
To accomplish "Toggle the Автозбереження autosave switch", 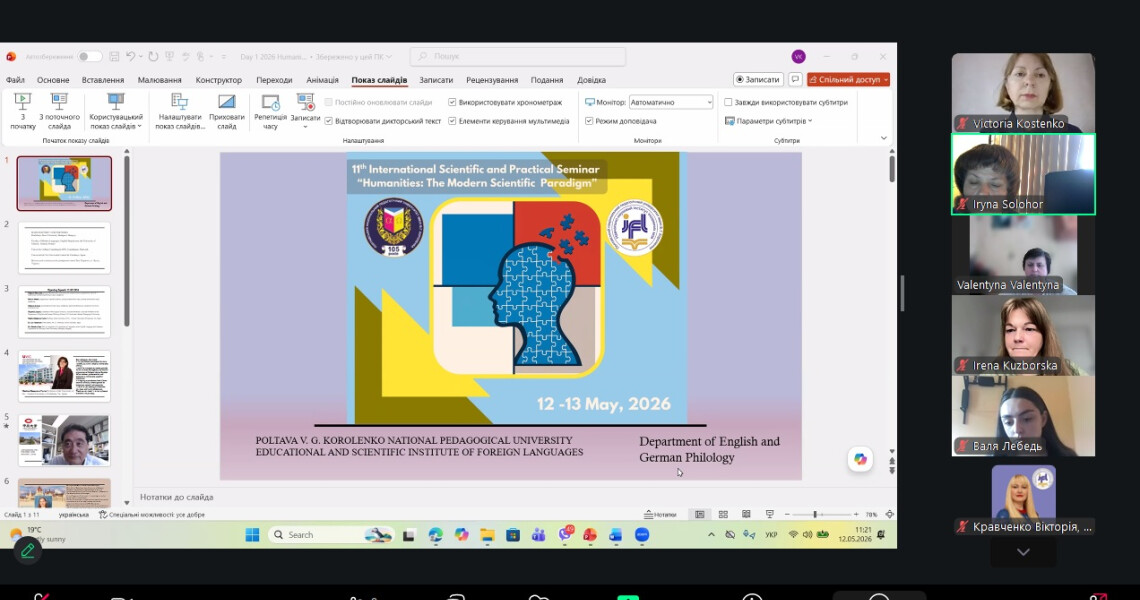I will tap(89, 57).
